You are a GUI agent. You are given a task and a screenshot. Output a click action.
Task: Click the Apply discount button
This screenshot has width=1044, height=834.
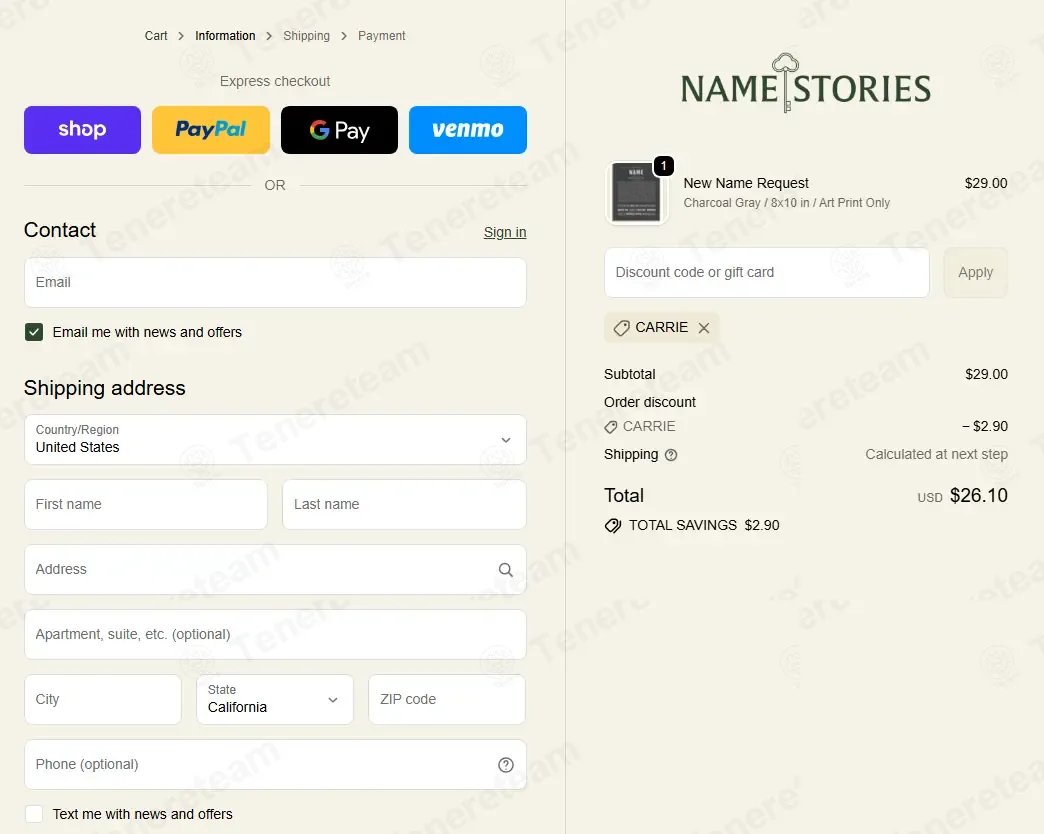coord(975,272)
